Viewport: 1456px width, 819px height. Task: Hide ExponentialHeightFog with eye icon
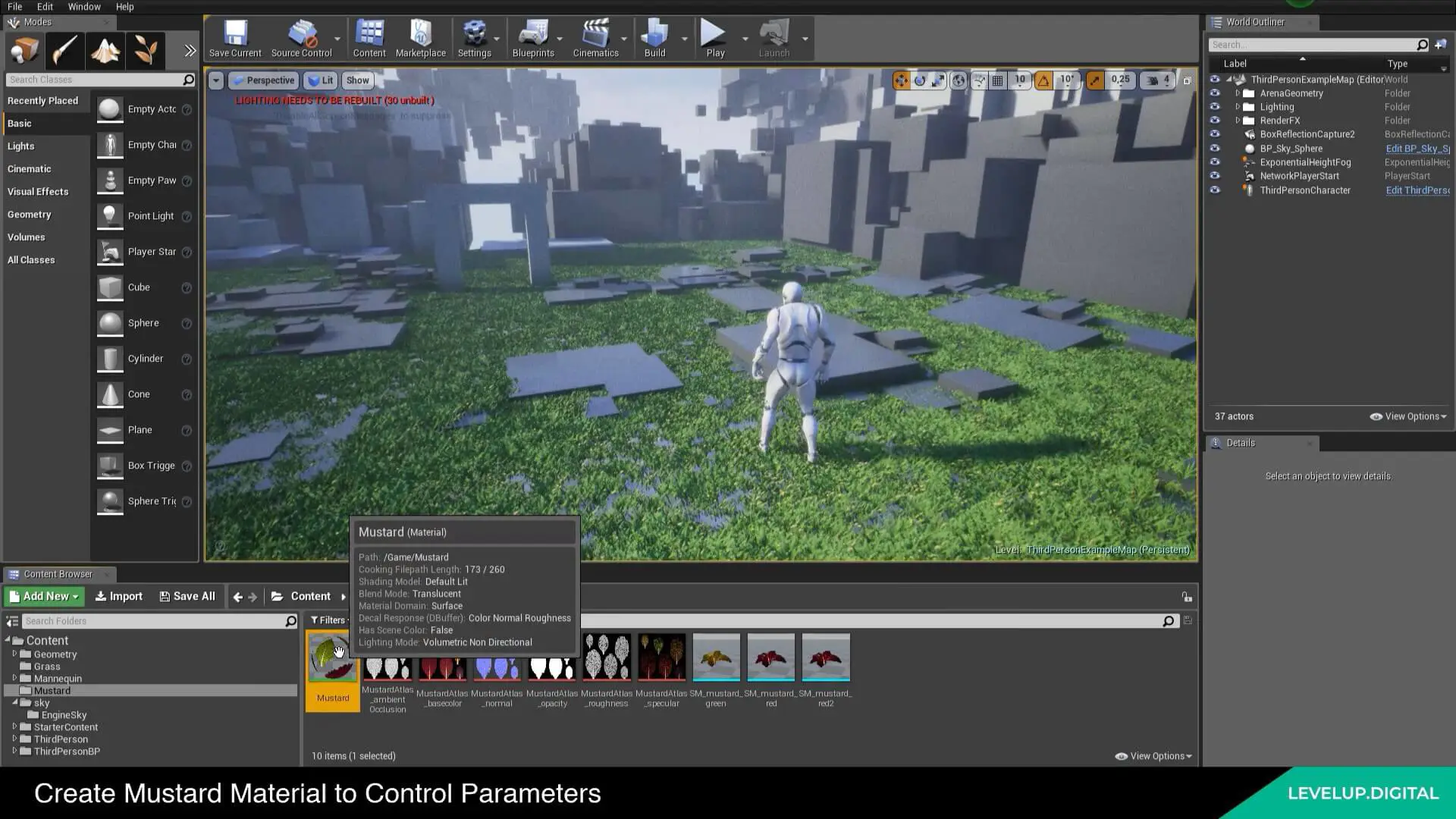tap(1215, 162)
